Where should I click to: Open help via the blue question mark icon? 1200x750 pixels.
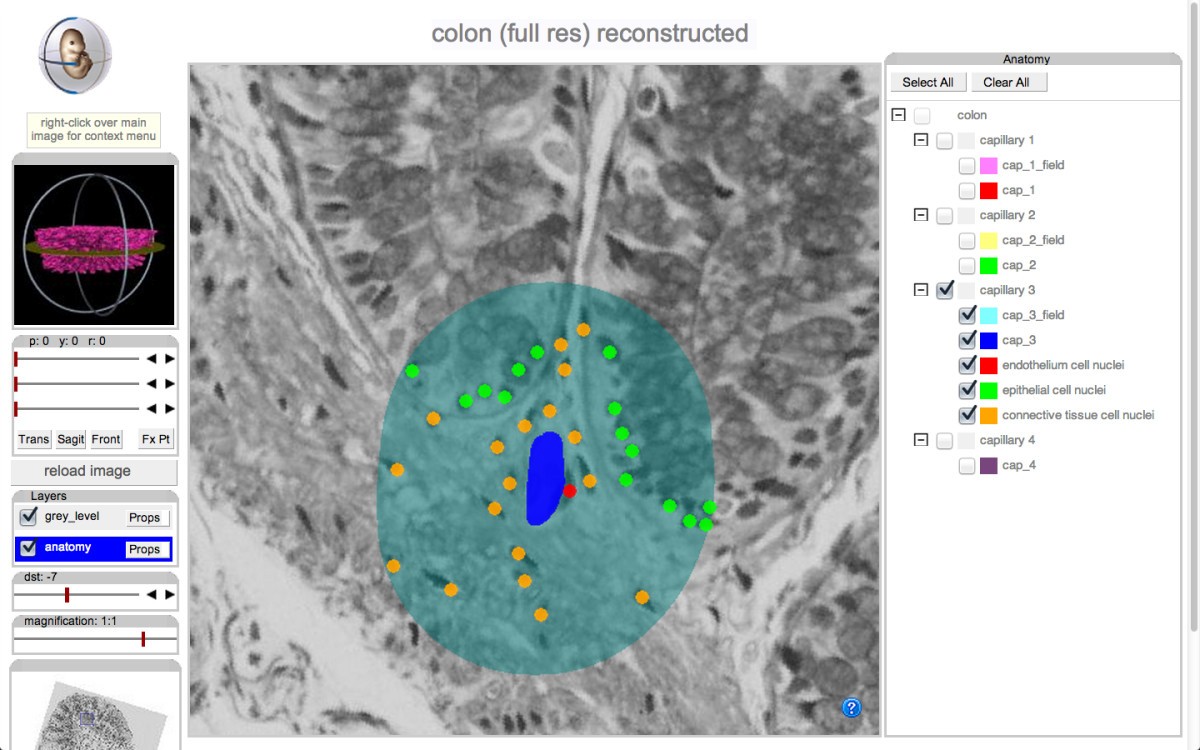coord(851,707)
